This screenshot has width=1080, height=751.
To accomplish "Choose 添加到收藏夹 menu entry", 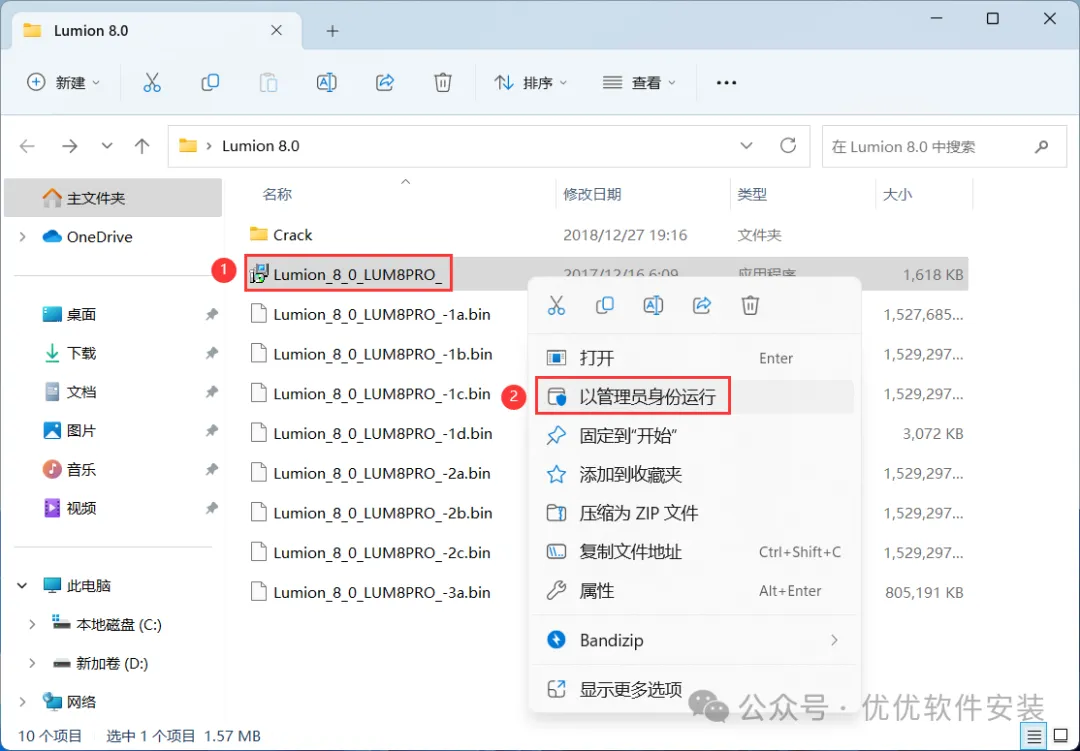I will (694, 474).
